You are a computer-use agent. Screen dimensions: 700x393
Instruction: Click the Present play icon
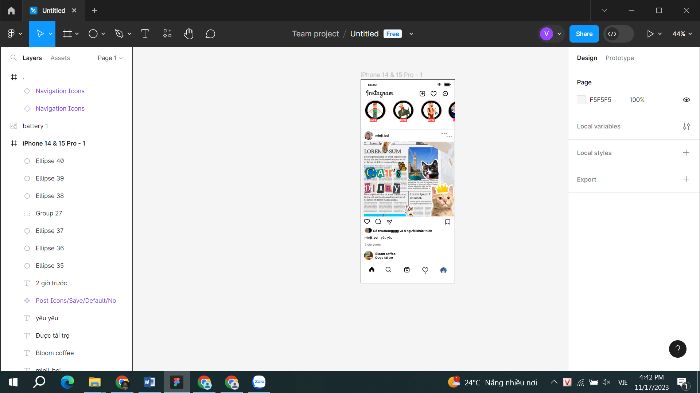tap(650, 34)
